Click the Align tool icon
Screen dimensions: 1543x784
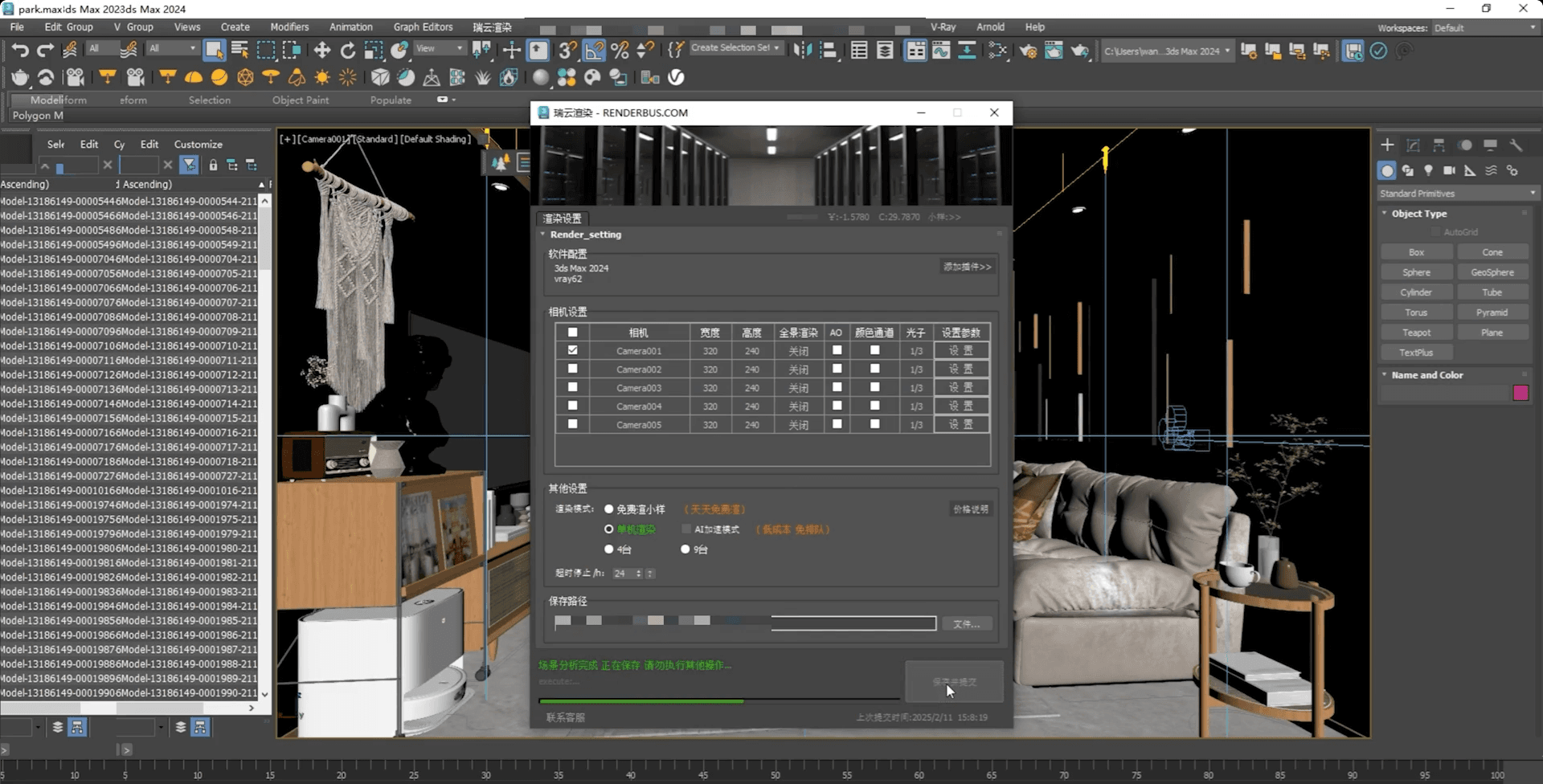[828, 51]
